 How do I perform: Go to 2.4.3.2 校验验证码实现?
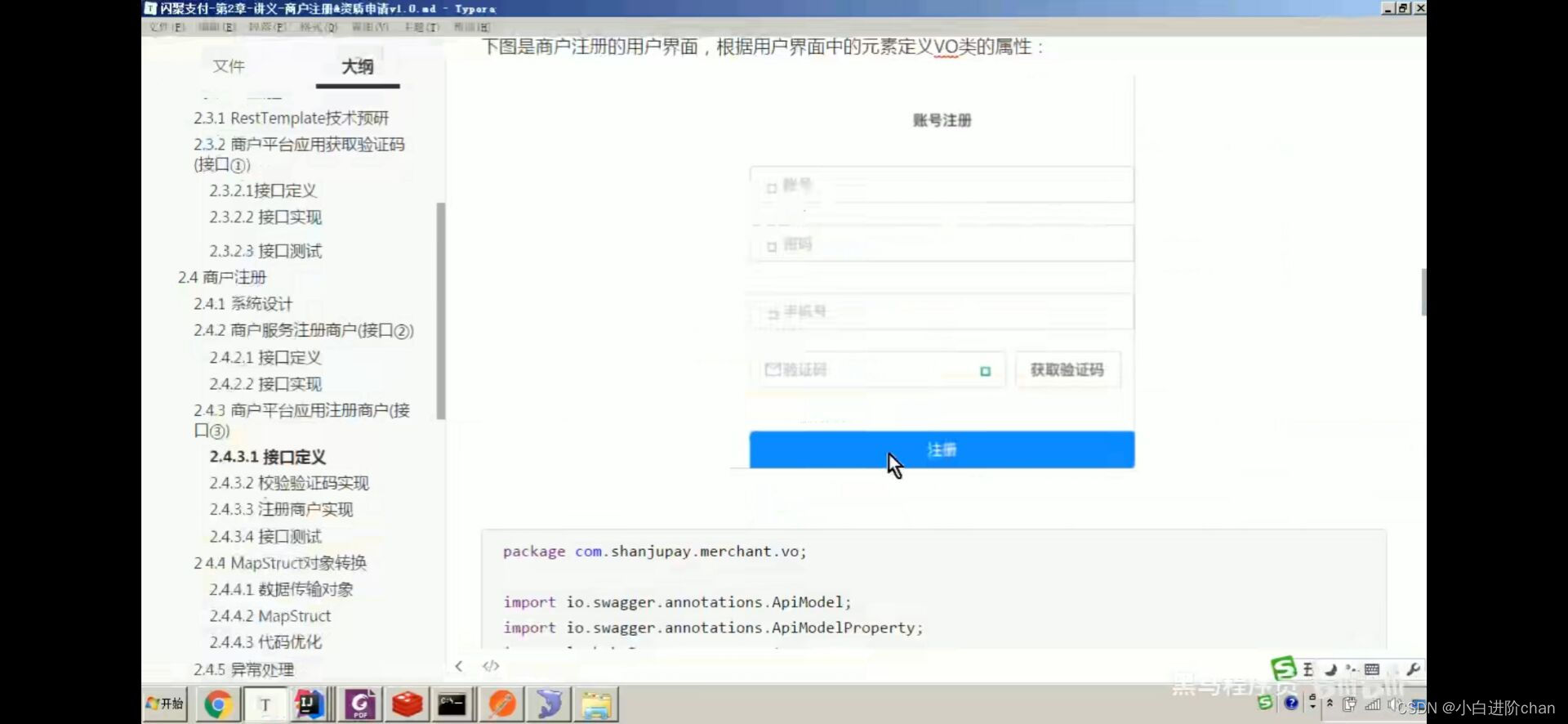(289, 483)
